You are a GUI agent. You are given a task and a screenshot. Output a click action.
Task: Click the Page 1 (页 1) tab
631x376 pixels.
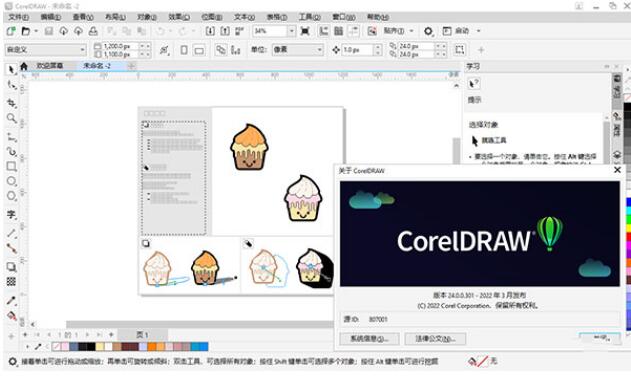(x=142, y=335)
